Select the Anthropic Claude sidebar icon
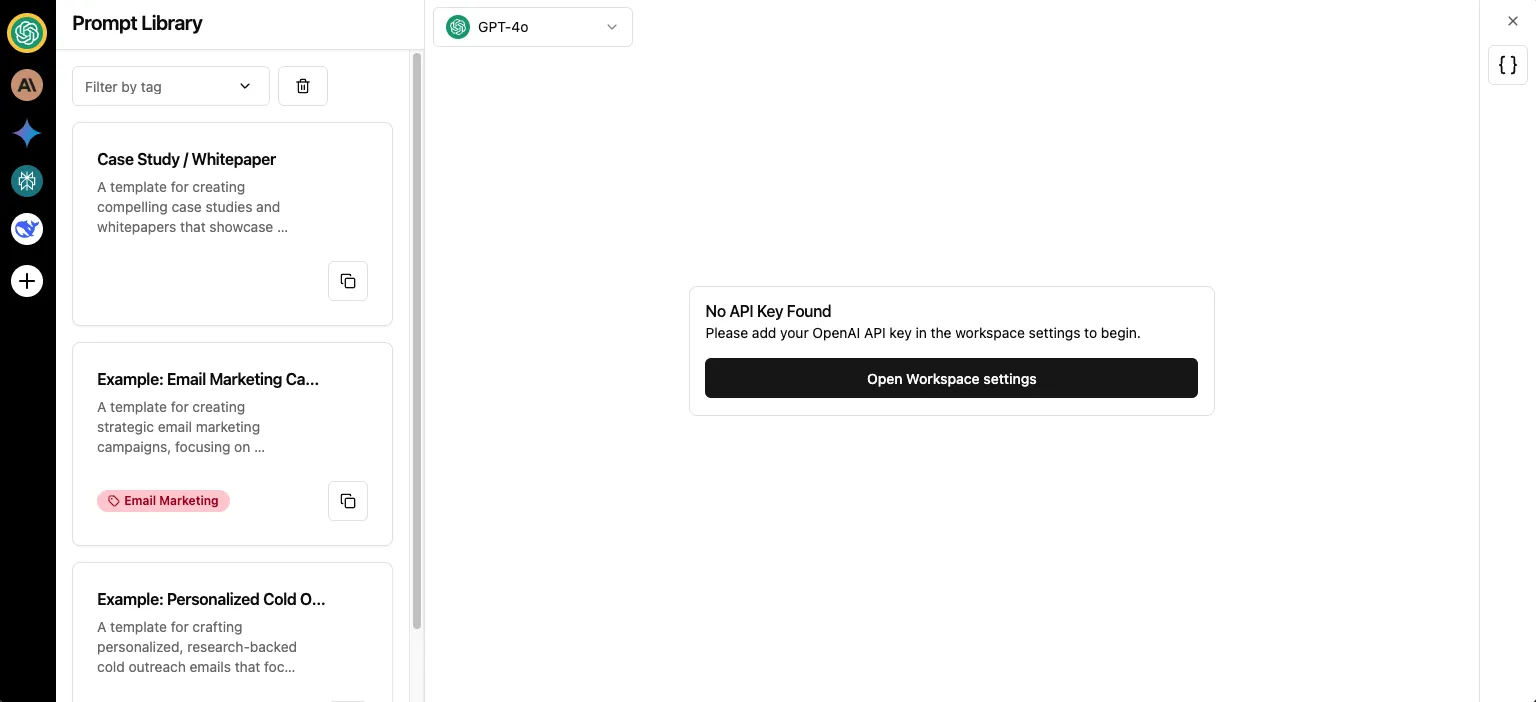Viewport: 1536px width, 702px height. [x=27, y=85]
